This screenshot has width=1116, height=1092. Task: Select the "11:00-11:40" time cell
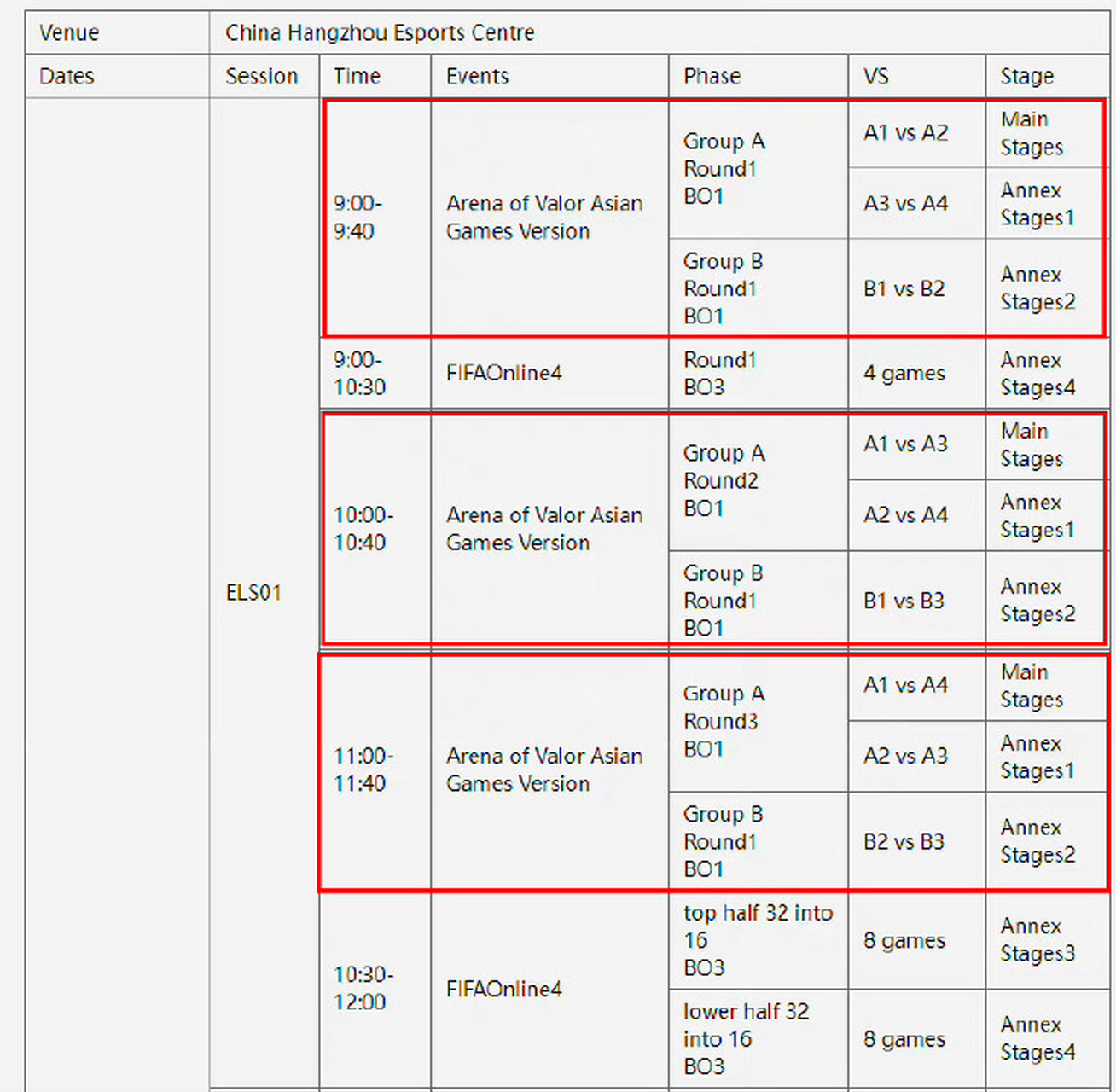pyautogui.click(x=375, y=770)
